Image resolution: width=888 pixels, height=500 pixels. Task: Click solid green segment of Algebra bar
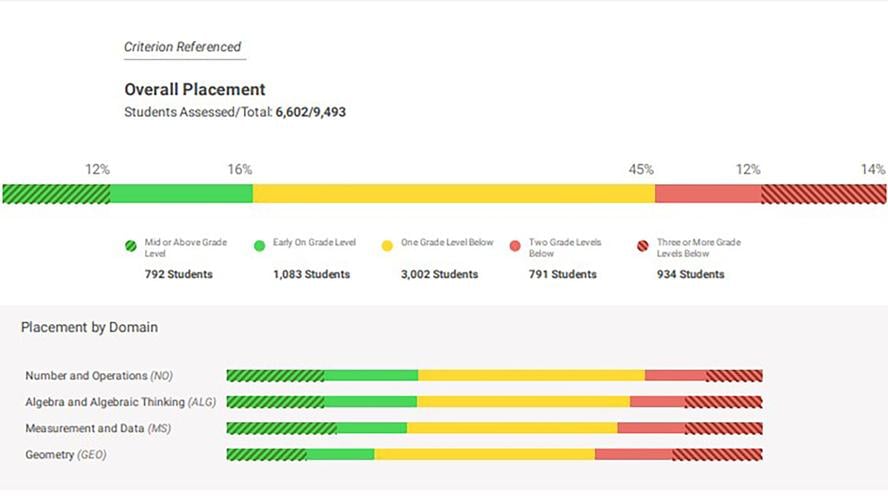point(371,402)
